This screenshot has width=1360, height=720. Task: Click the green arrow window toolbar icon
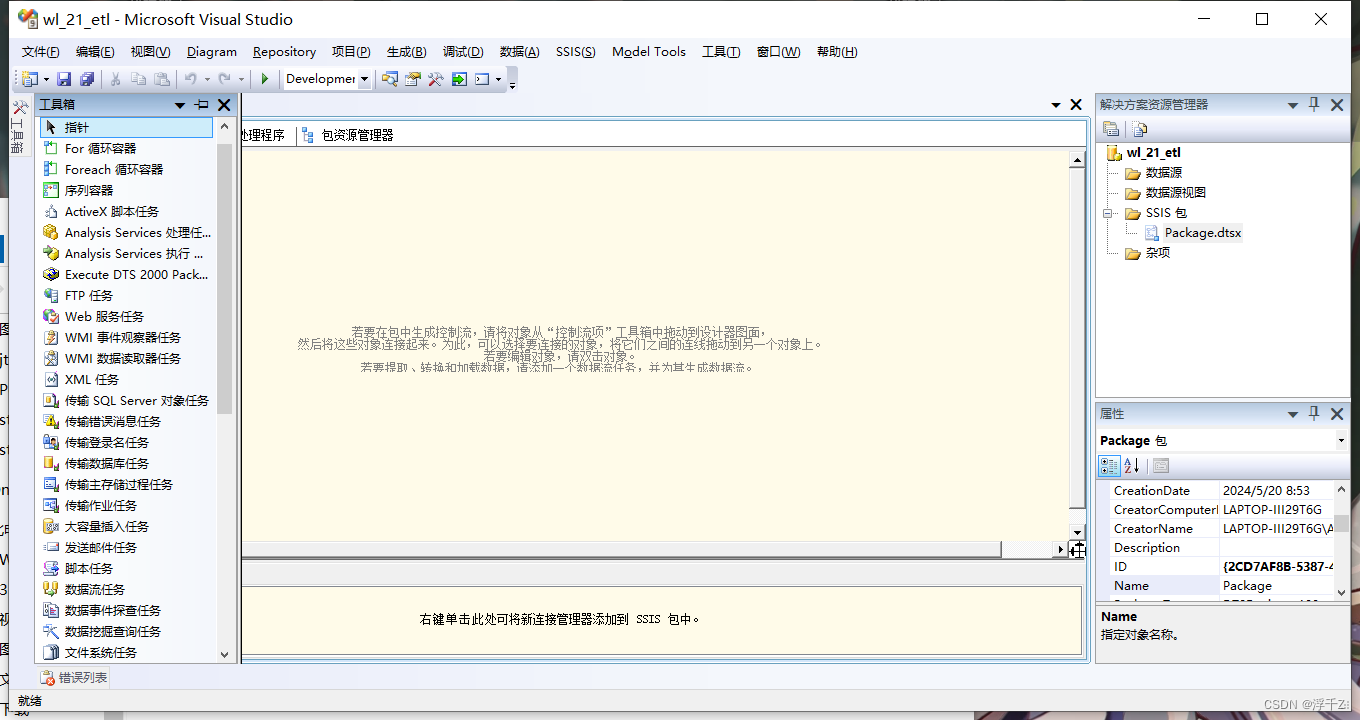(459, 79)
